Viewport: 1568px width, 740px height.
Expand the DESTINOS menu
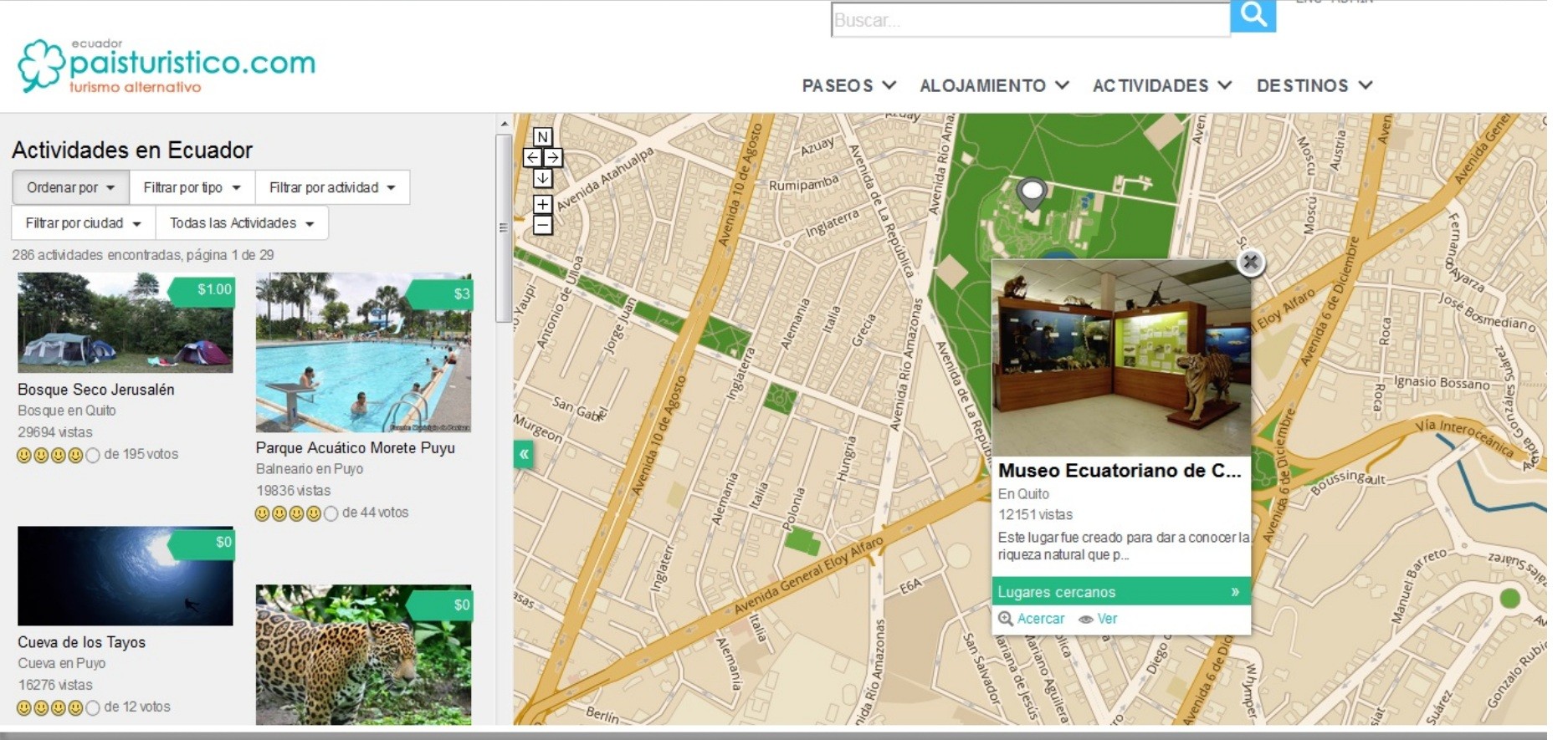pos(1314,85)
